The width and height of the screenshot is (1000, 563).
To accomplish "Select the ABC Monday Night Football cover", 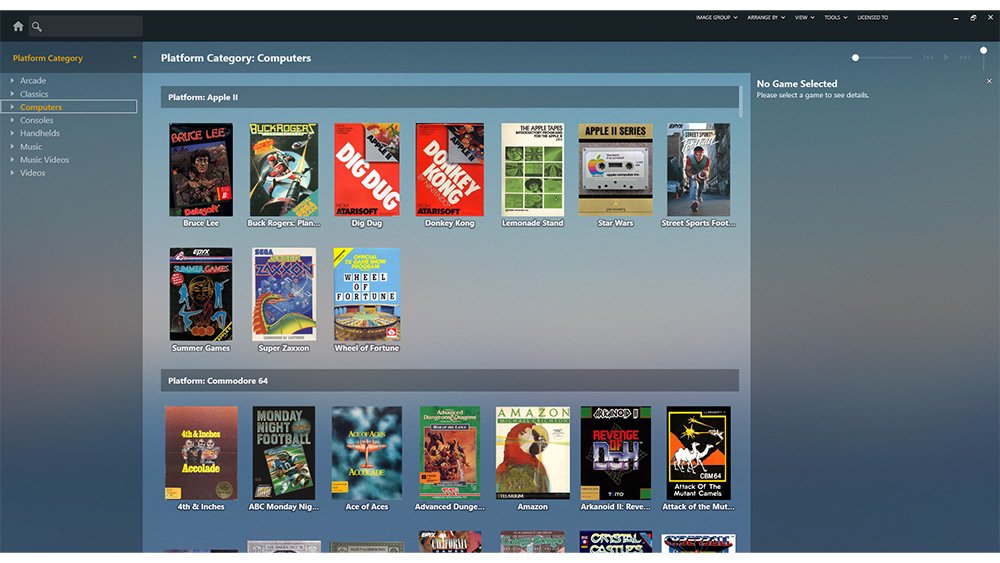I will click(x=284, y=453).
